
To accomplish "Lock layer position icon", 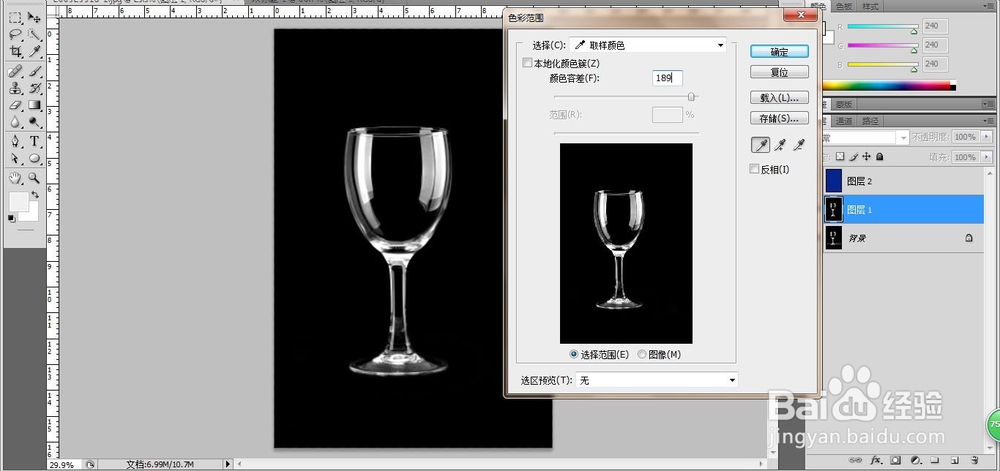I will (x=866, y=156).
